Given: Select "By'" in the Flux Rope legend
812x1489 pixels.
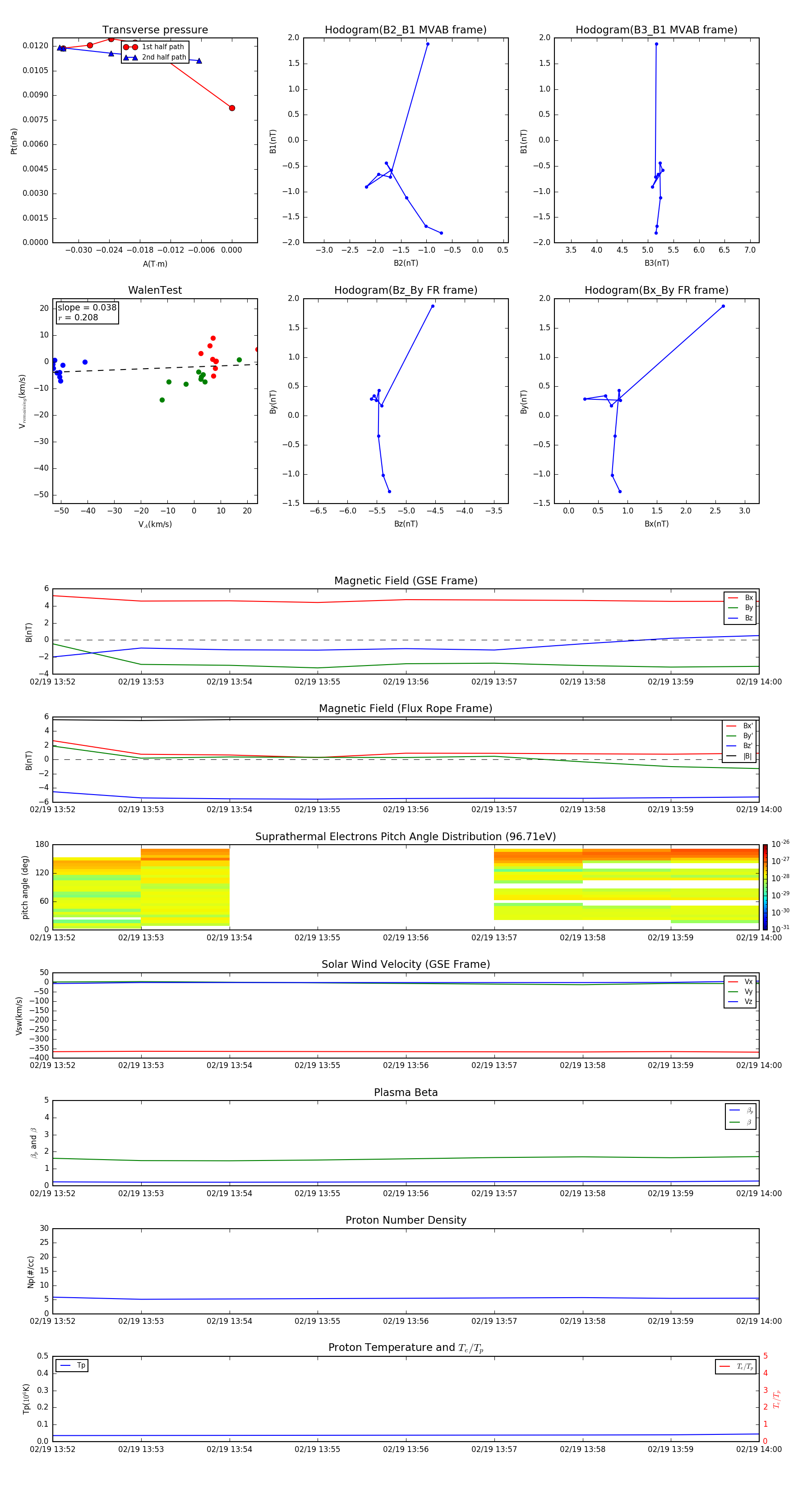Looking at the screenshot, I should click(740, 736).
